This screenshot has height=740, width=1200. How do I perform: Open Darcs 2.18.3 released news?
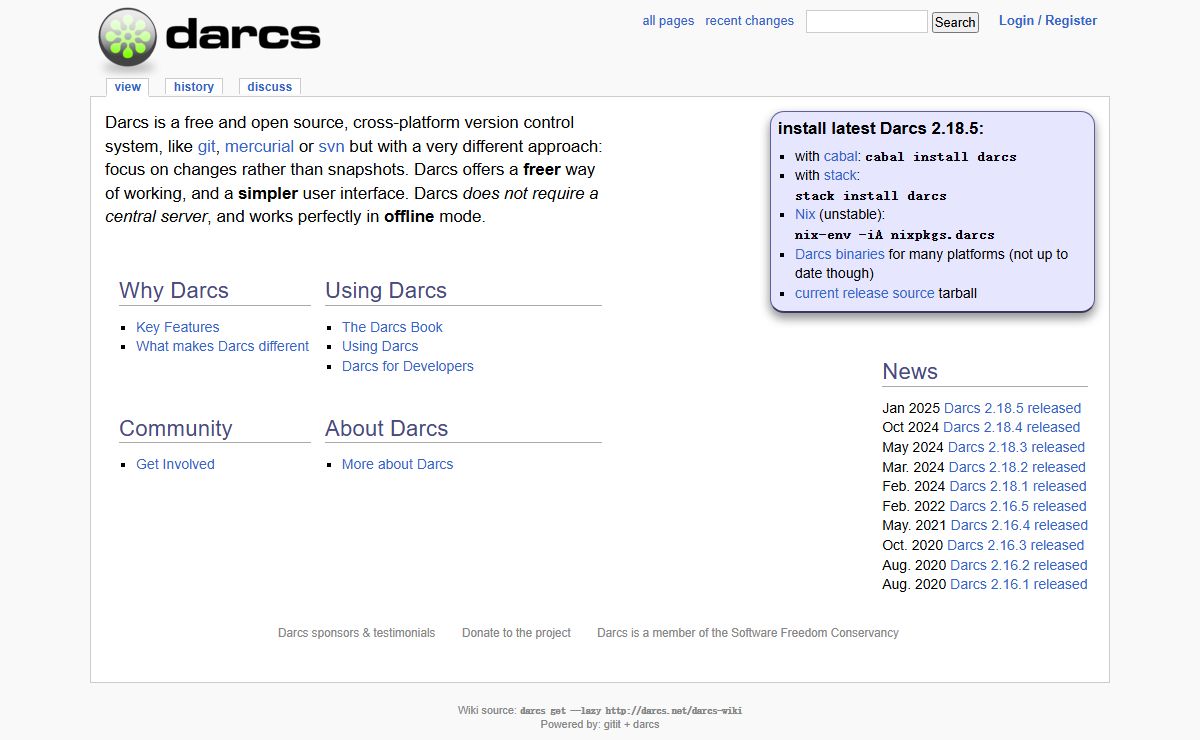click(1016, 447)
